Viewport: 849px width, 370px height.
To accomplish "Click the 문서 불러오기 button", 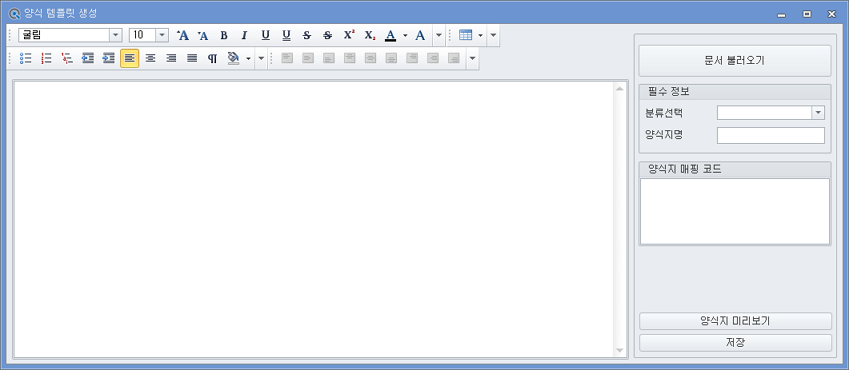I will click(735, 61).
